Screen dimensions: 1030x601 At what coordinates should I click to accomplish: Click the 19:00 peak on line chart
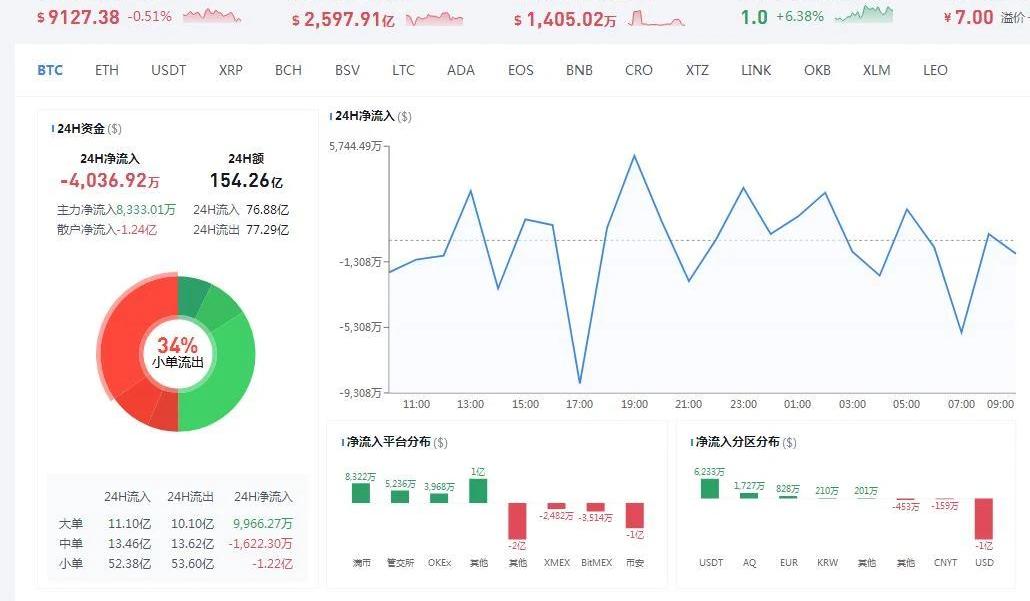click(633, 156)
